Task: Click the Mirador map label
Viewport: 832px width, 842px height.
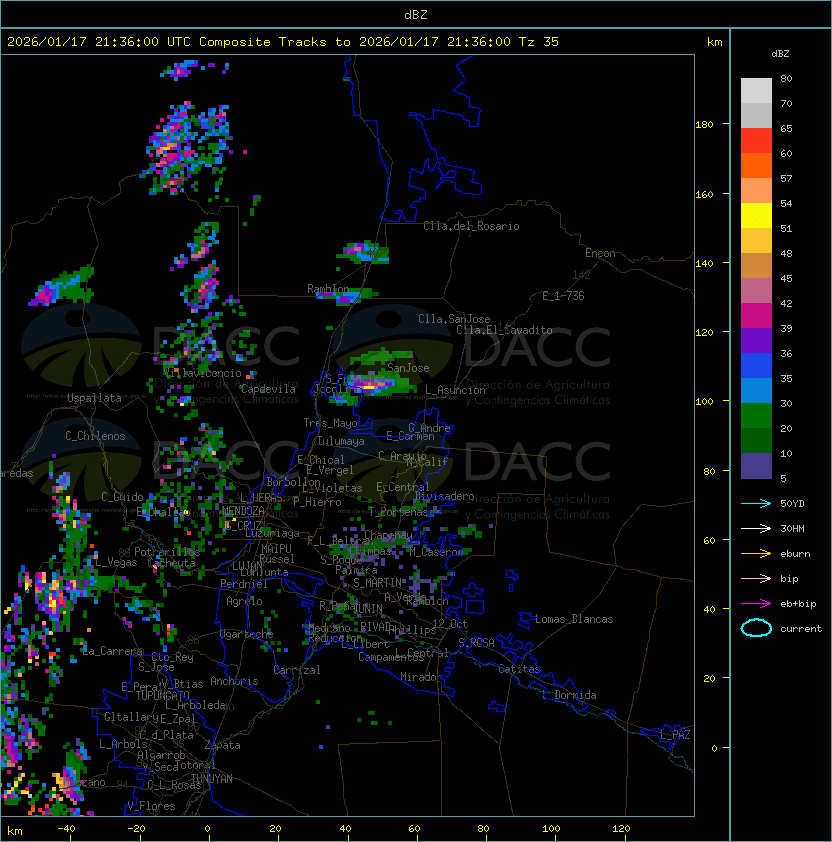Action: [421, 677]
